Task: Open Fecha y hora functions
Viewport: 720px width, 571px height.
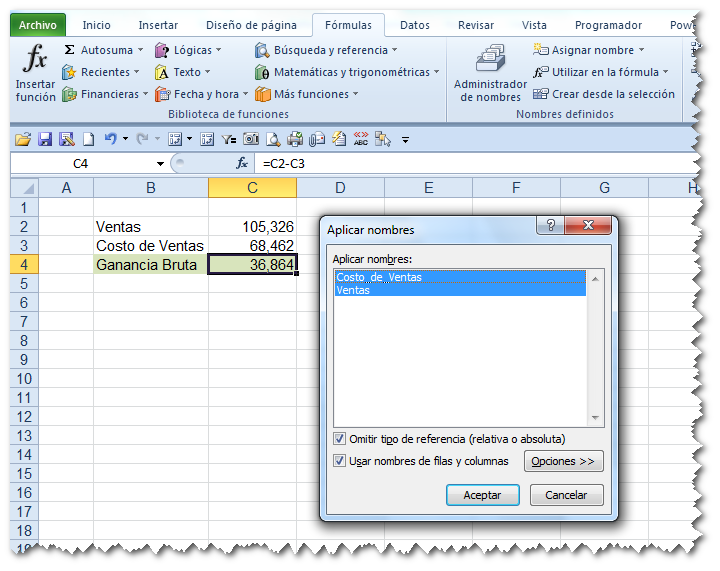Action: (201, 94)
